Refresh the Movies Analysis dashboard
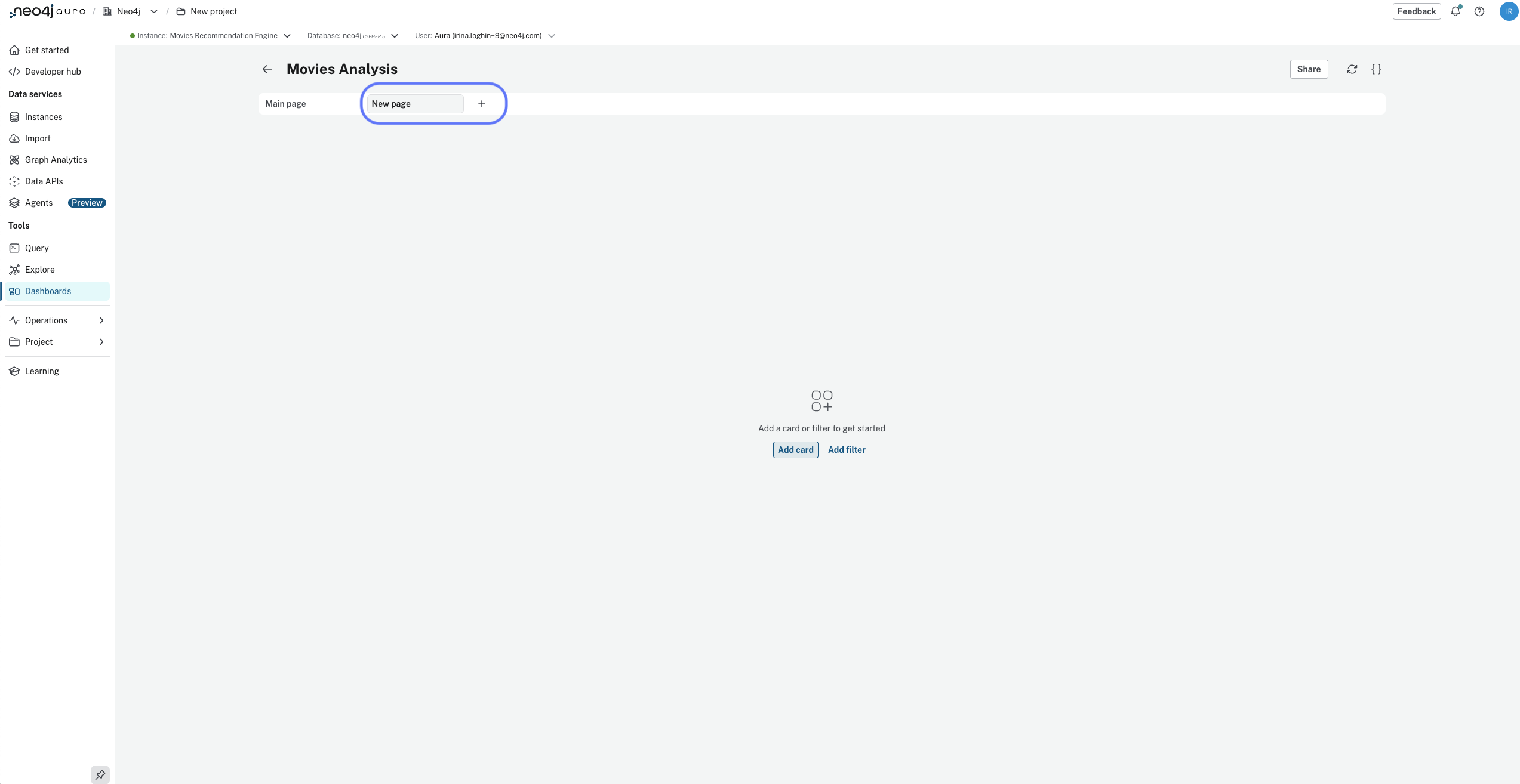Image resolution: width=1520 pixels, height=784 pixels. 1352,69
